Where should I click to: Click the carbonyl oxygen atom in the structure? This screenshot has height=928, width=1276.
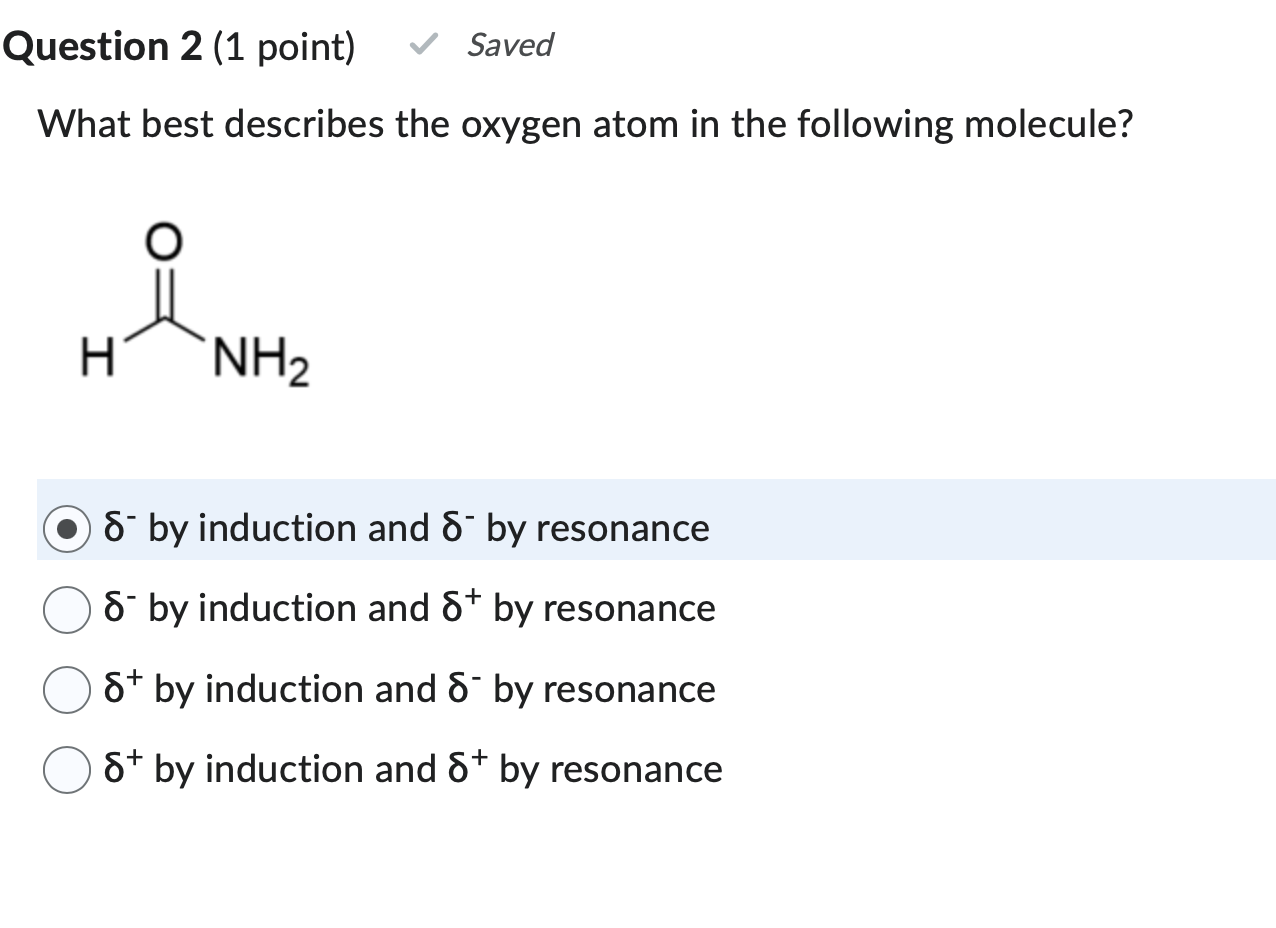(162, 240)
